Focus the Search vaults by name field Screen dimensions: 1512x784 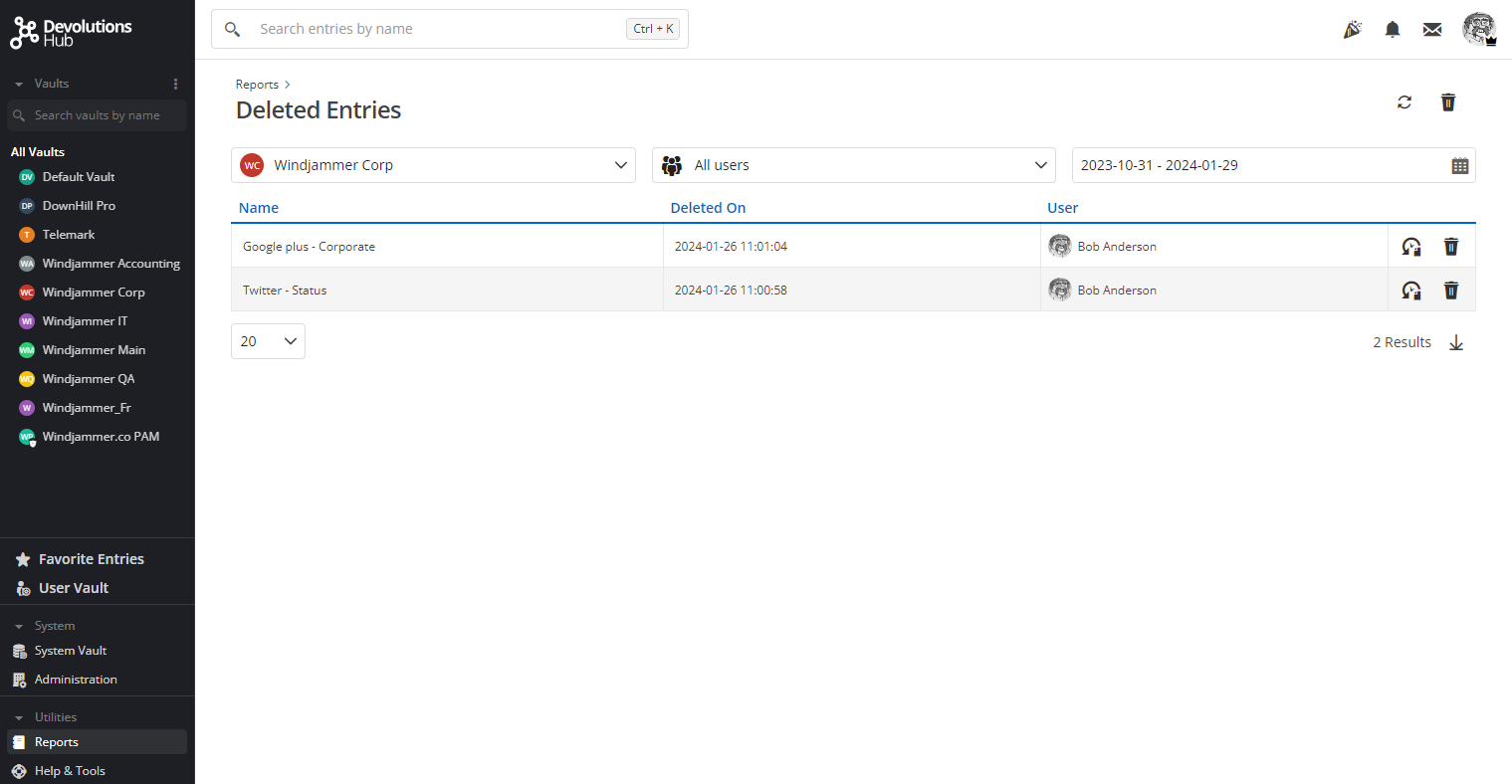(97, 115)
